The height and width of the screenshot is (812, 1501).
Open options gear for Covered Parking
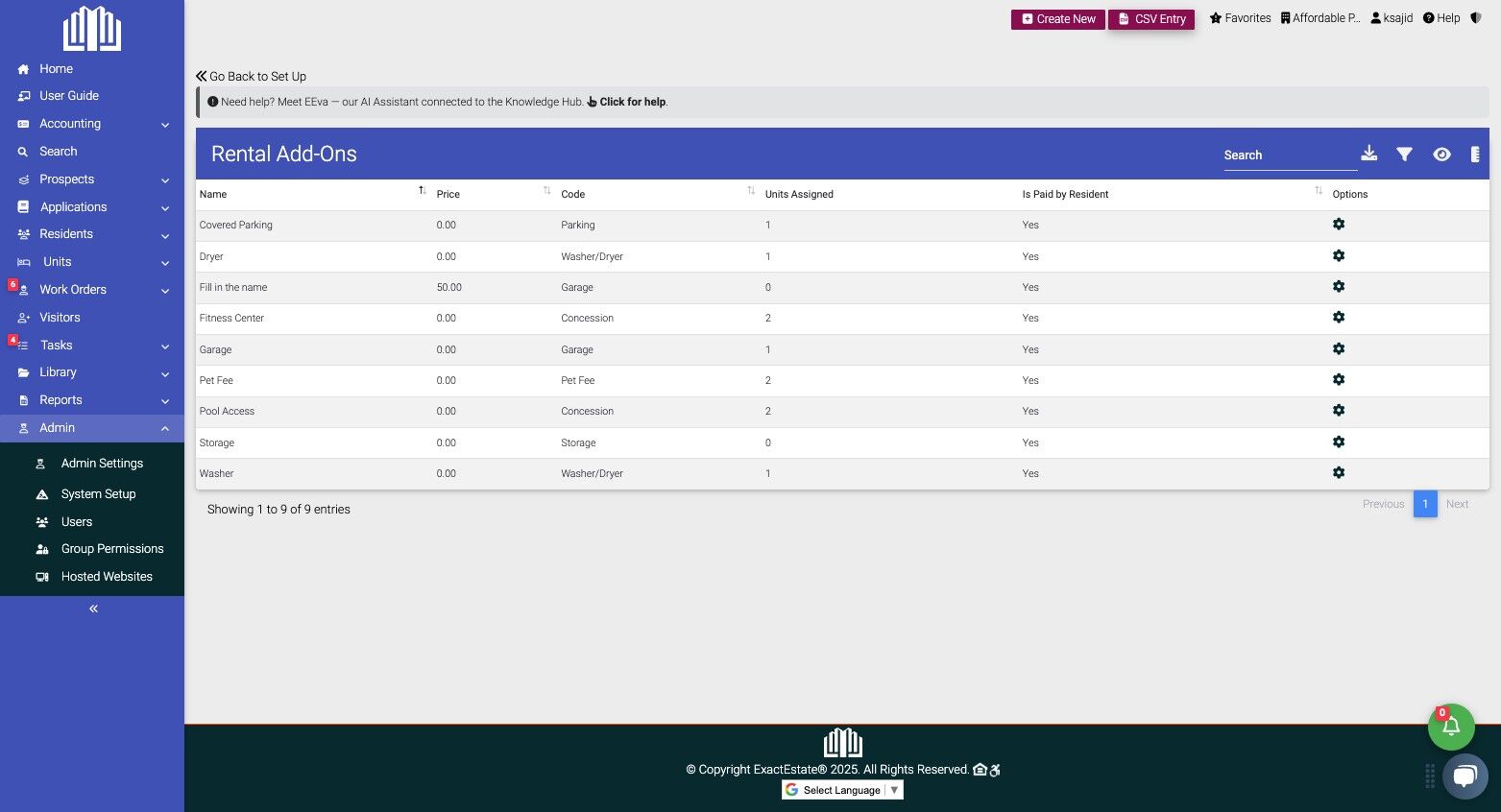(x=1339, y=225)
